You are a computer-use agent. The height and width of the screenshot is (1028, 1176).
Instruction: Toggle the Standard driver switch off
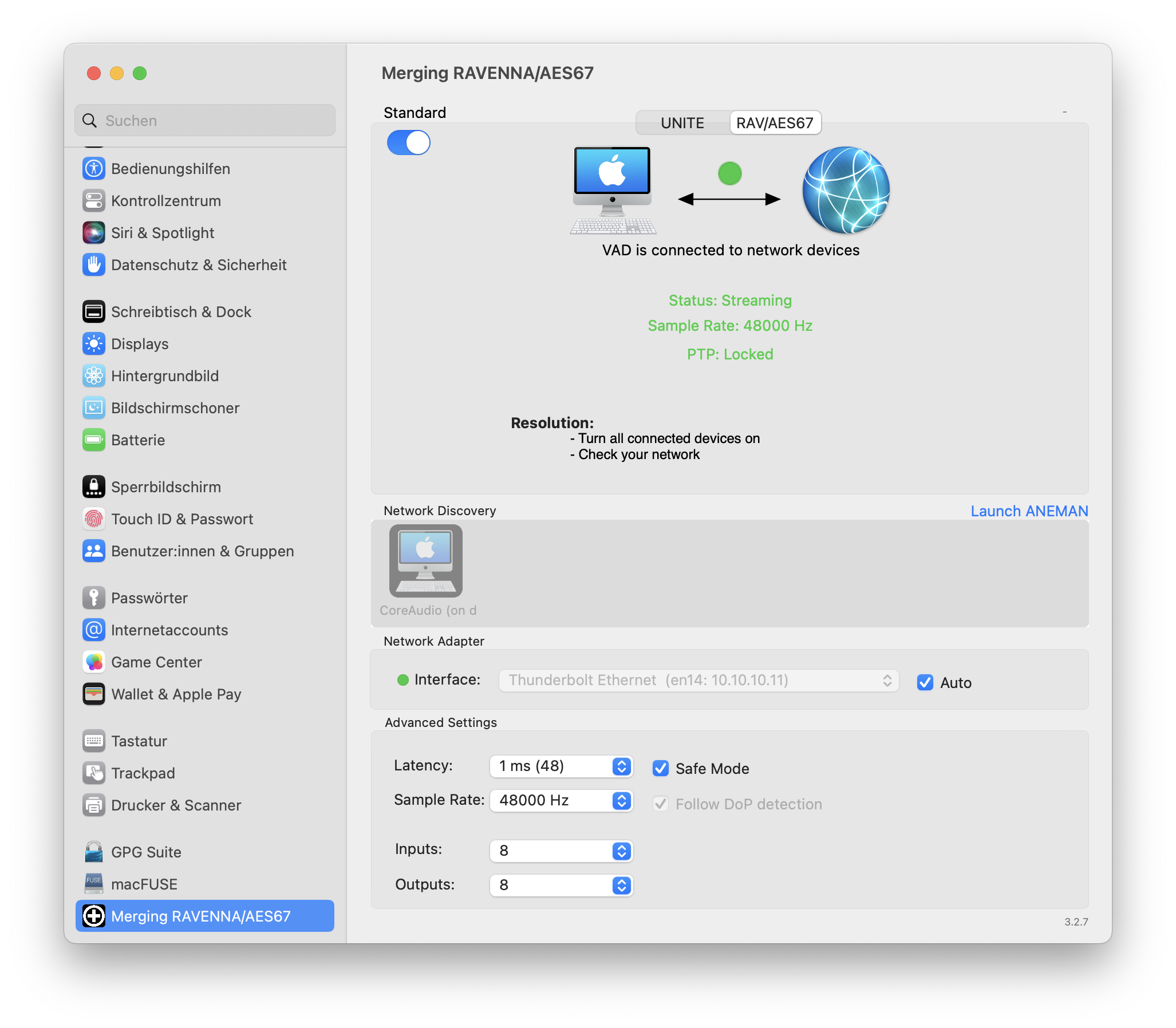408,143
